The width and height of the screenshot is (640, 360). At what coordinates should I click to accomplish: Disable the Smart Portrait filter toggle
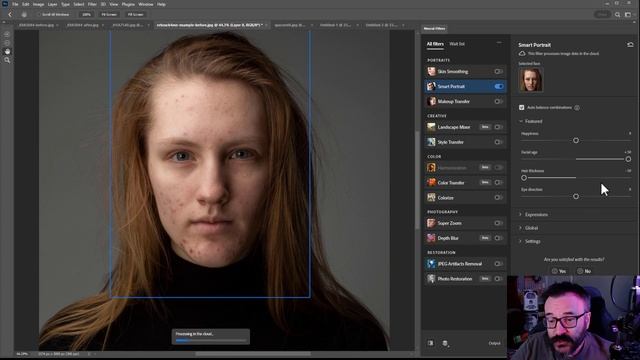pyautogui.click(x=498, y=87)
